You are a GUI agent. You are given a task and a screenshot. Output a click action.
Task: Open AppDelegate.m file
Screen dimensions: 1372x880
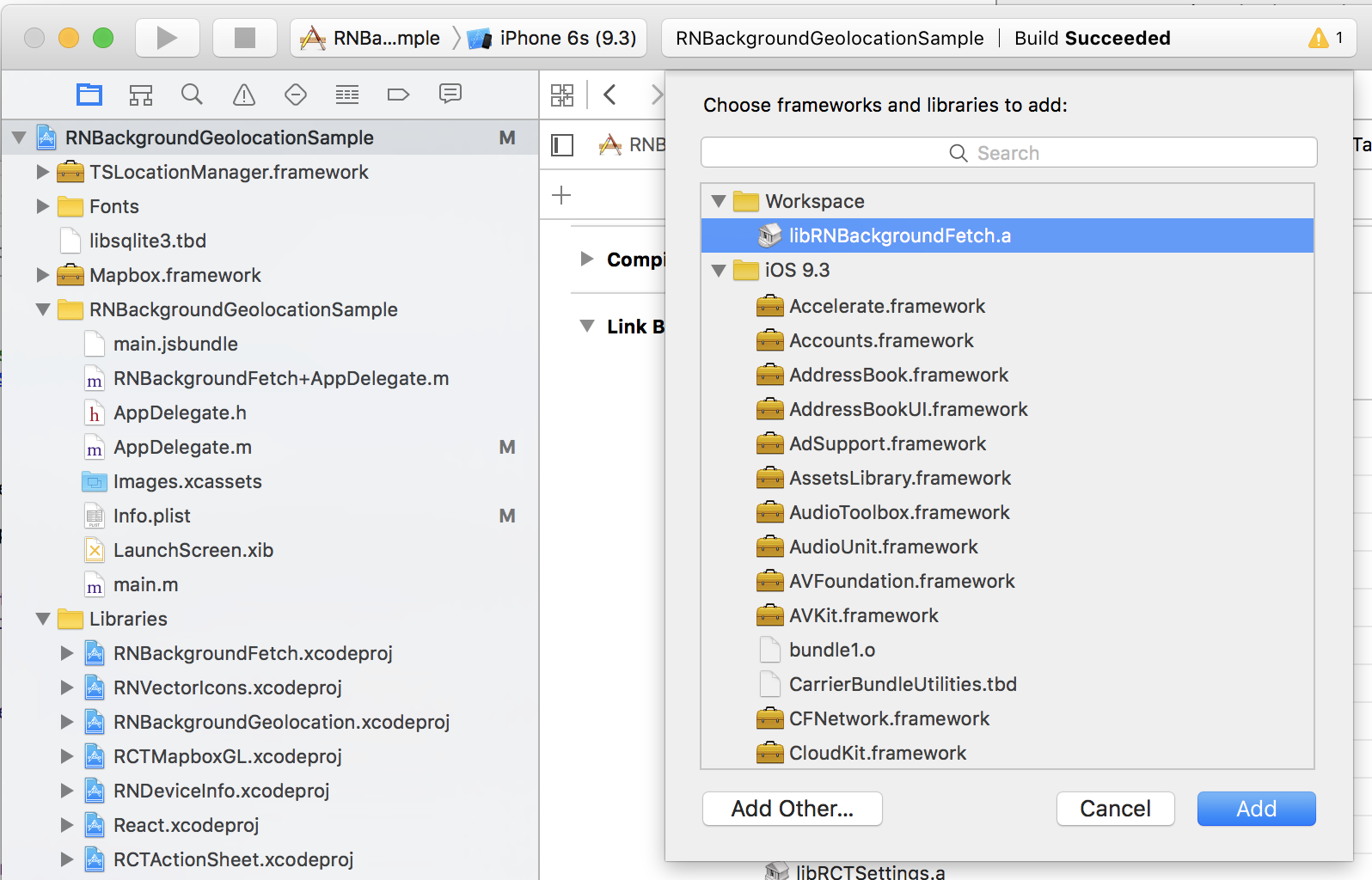click(182, 447)
